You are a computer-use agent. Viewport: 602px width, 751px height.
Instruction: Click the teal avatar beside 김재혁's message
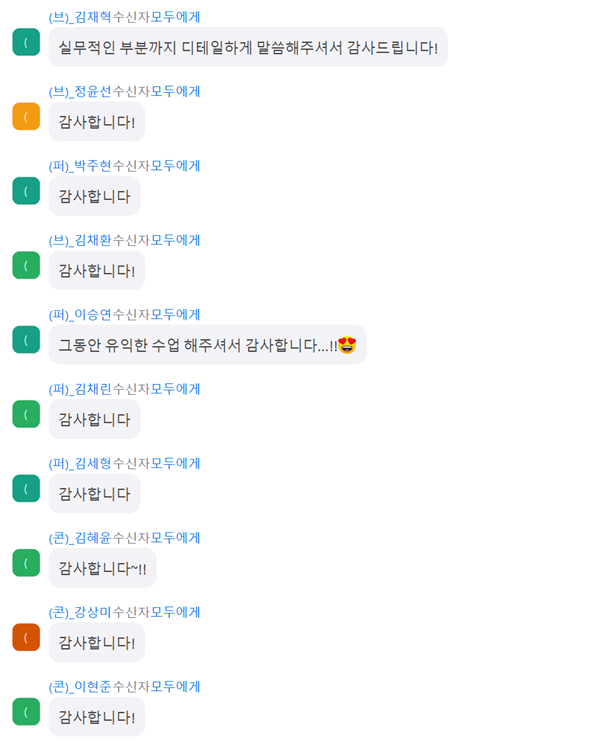(26, 42)
